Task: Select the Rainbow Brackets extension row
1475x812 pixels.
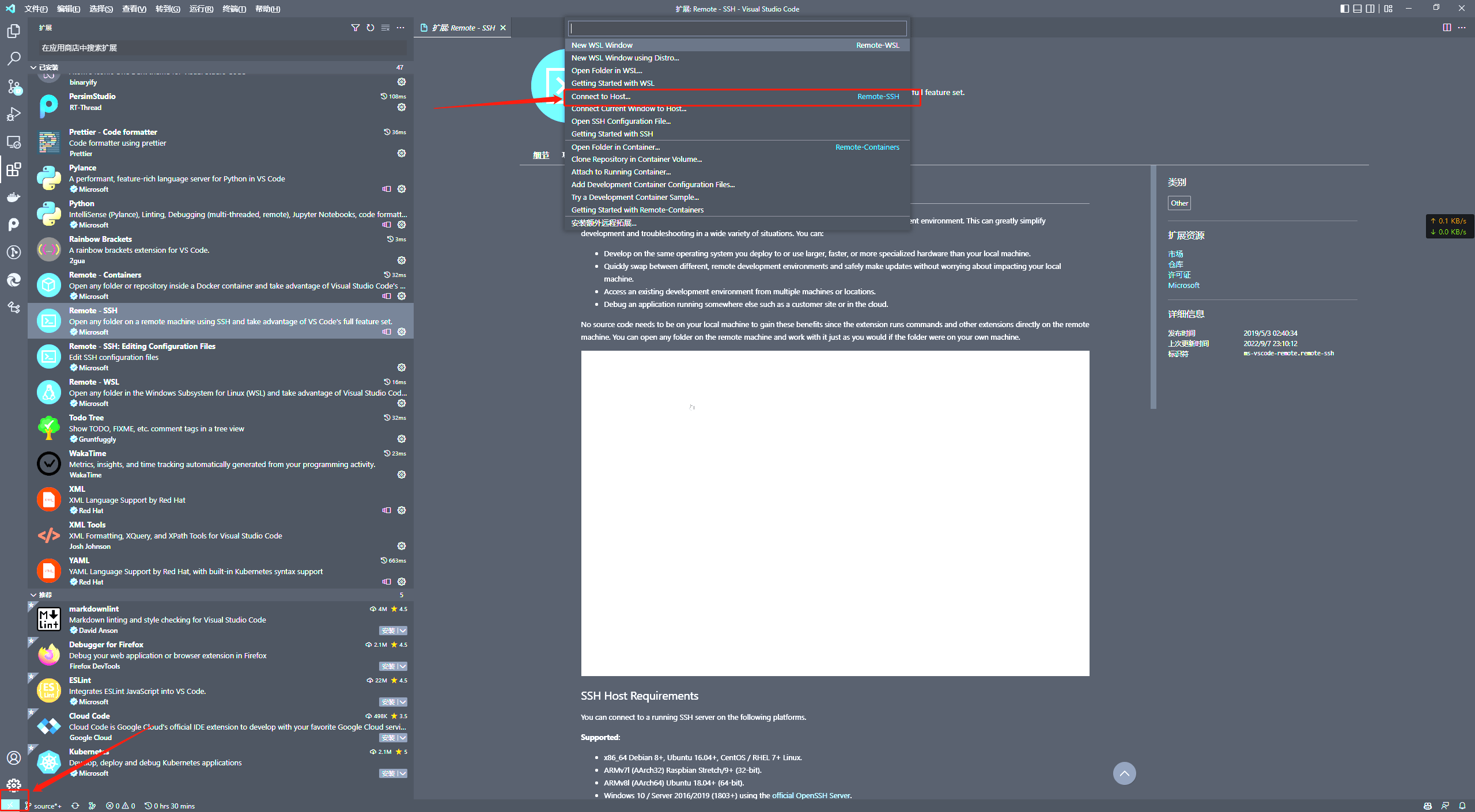Action: point(221,249)
